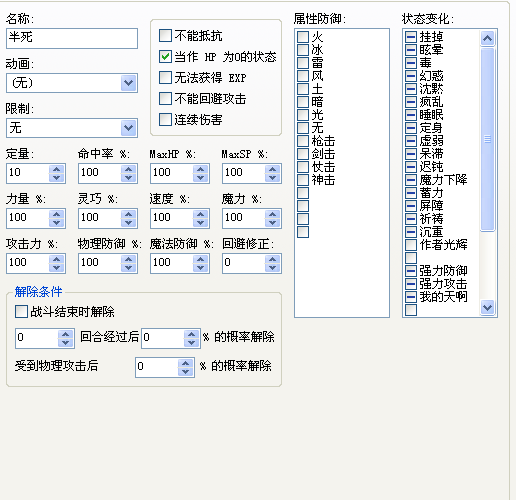Screen dimensions: 516x500
Task: Uncheck 当作 HP 为0的状态 checkbox
Action: pyautogui.click(x=165, y=57)
